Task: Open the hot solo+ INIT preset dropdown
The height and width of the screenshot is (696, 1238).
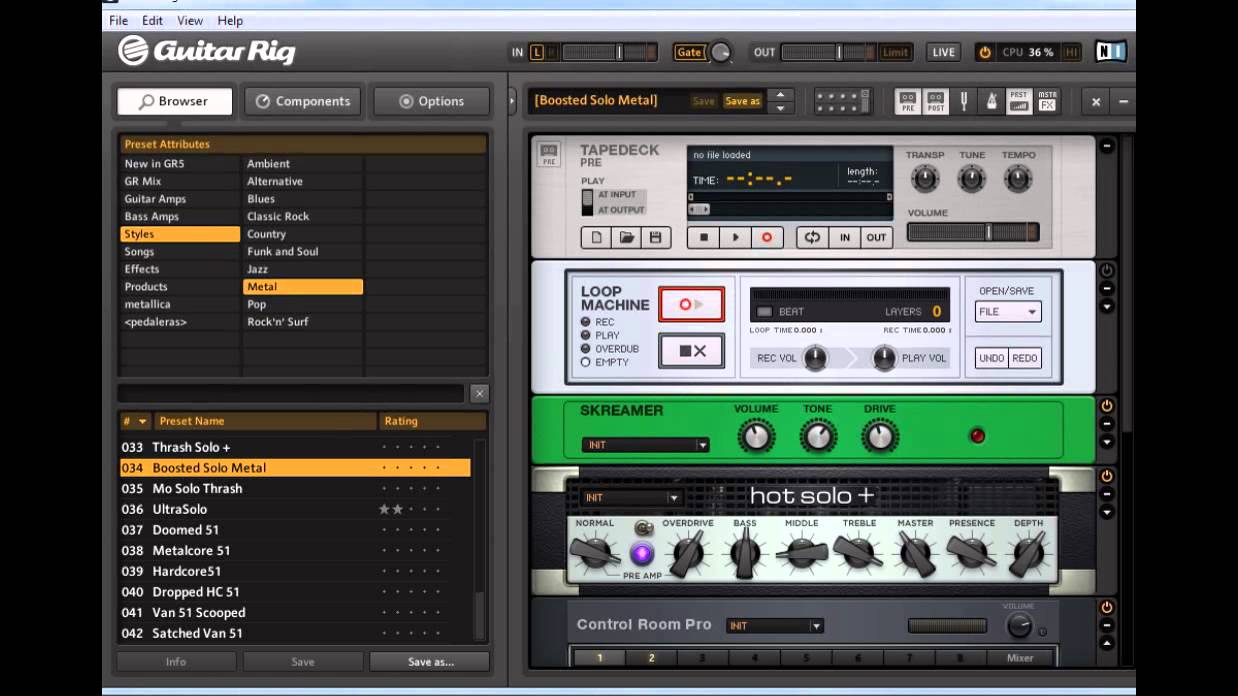Action: tap(631, 497)
